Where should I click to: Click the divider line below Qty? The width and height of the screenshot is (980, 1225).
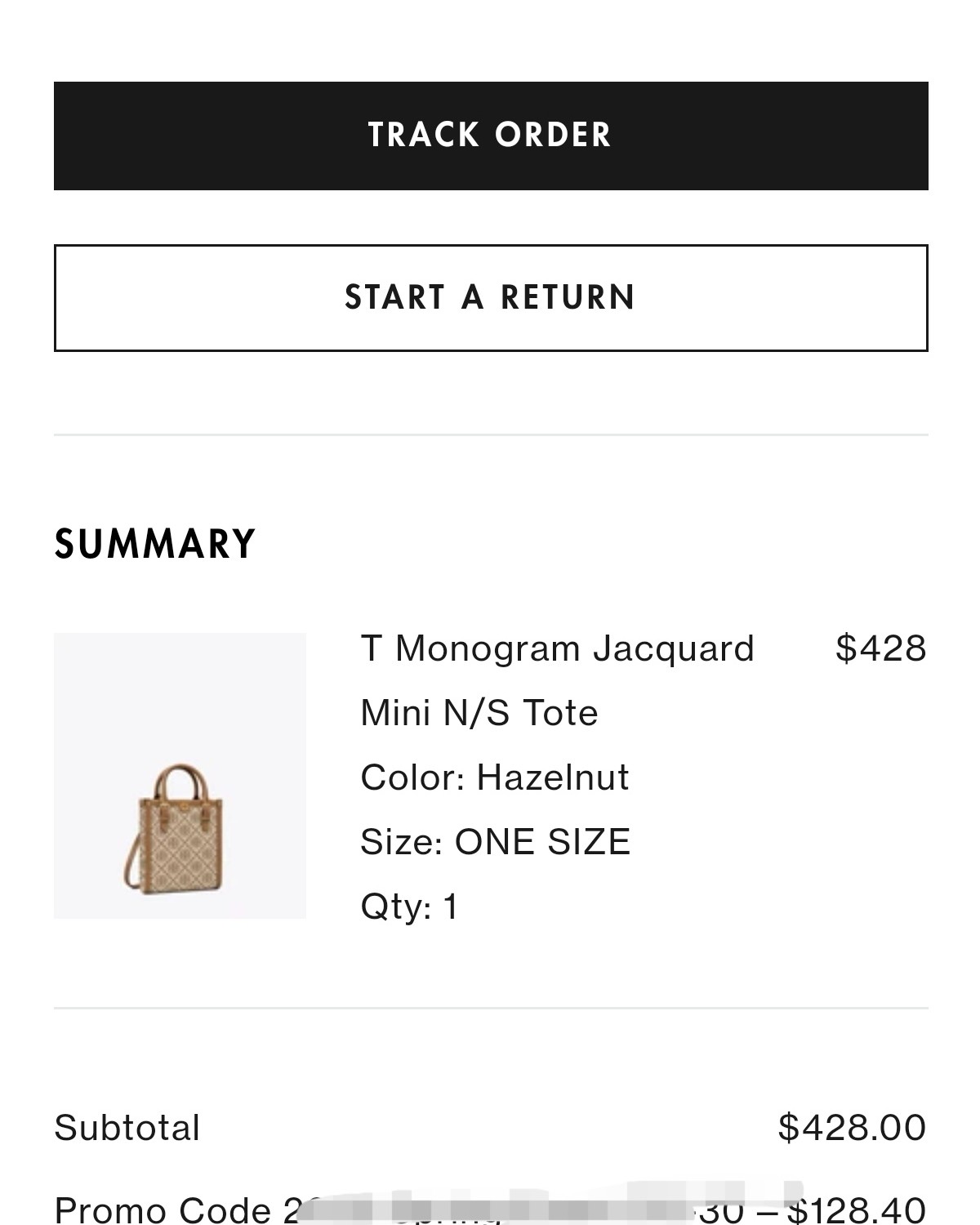coord(491,1009)
